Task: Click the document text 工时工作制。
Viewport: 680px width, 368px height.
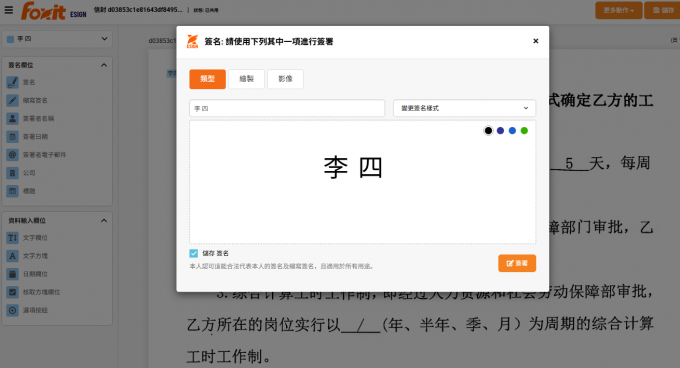Action: point(229,357)
